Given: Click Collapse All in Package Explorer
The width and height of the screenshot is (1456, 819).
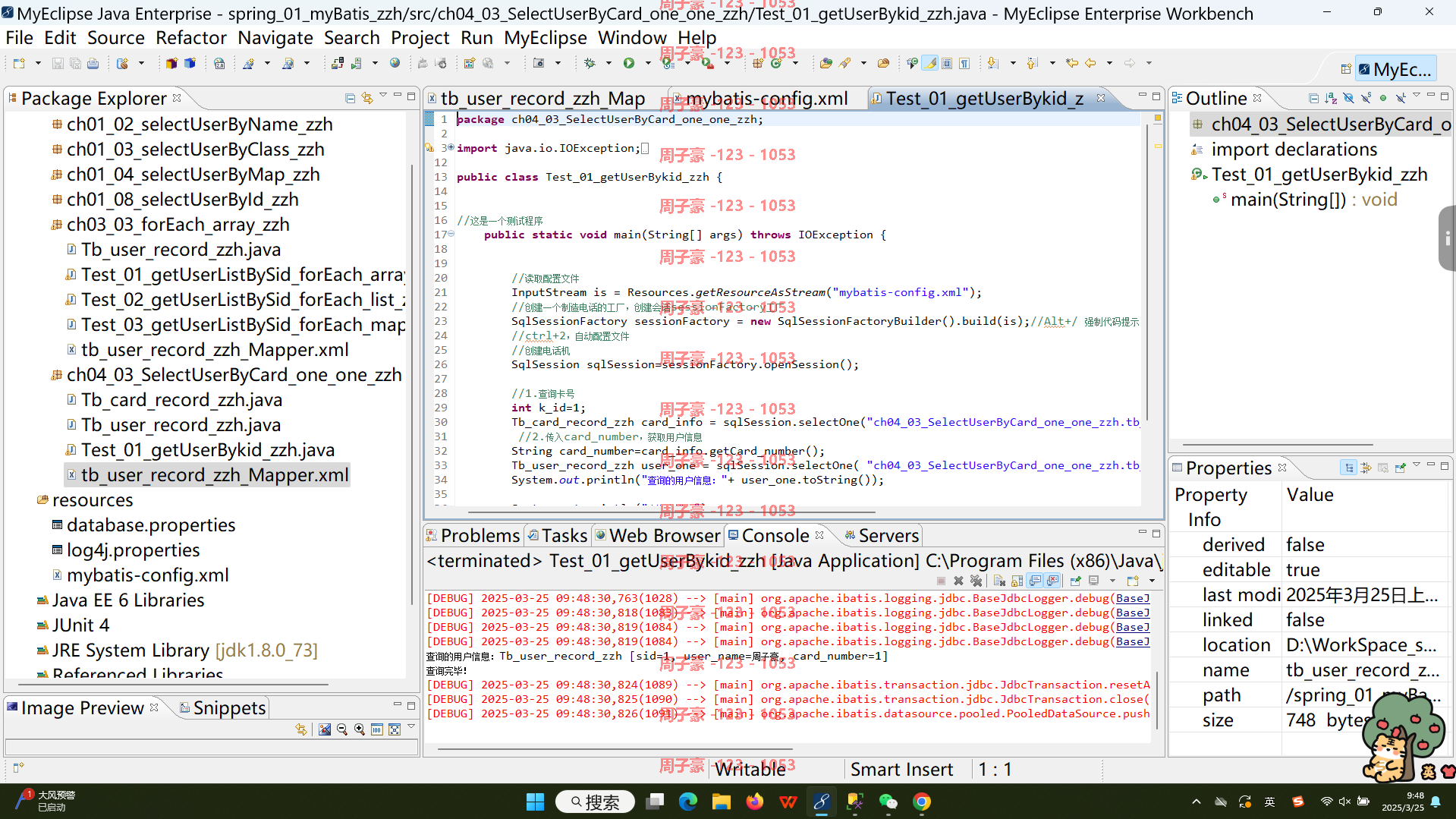Looking at the screenshot, I should point(350,98).
